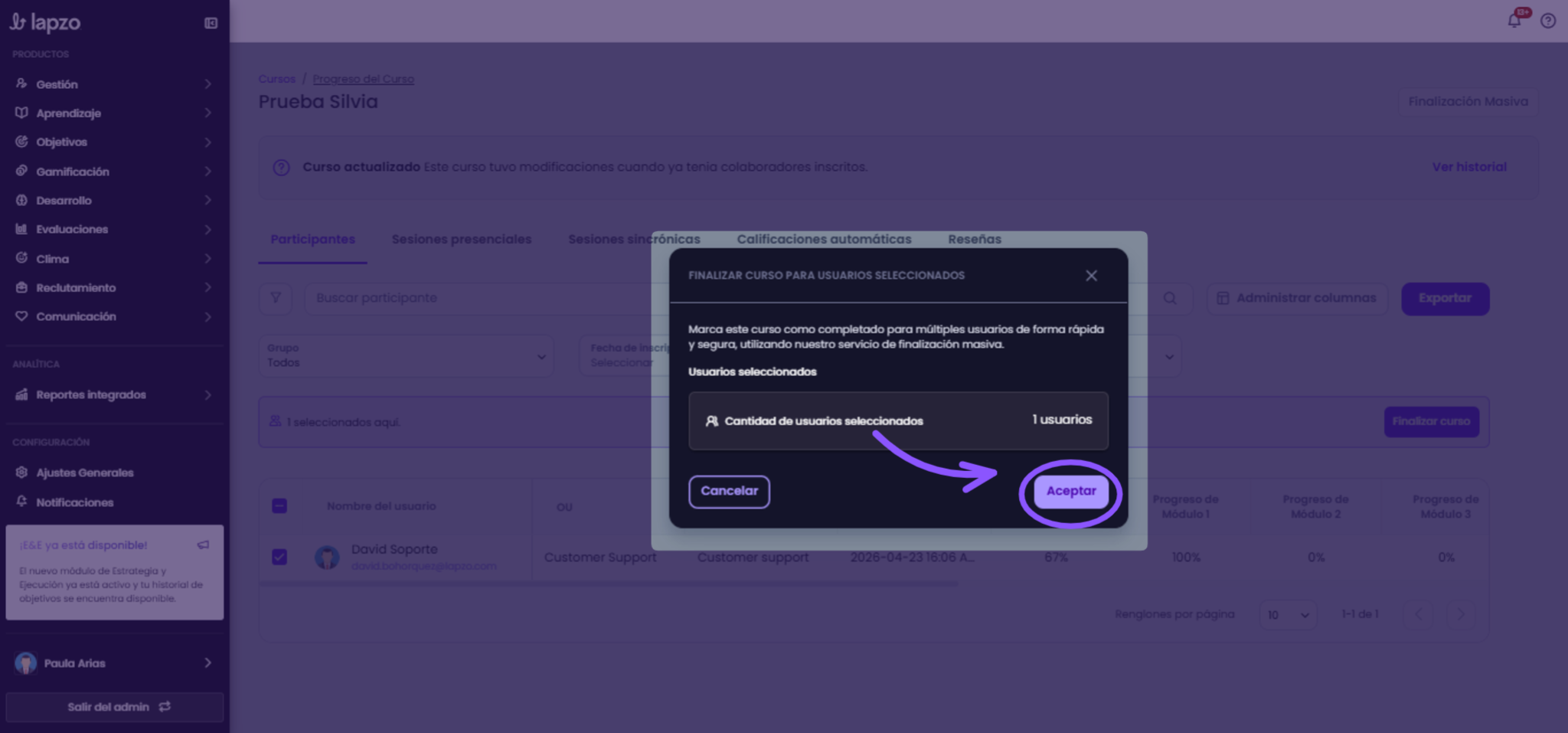Open the filter funnel icon

point(276,298)
